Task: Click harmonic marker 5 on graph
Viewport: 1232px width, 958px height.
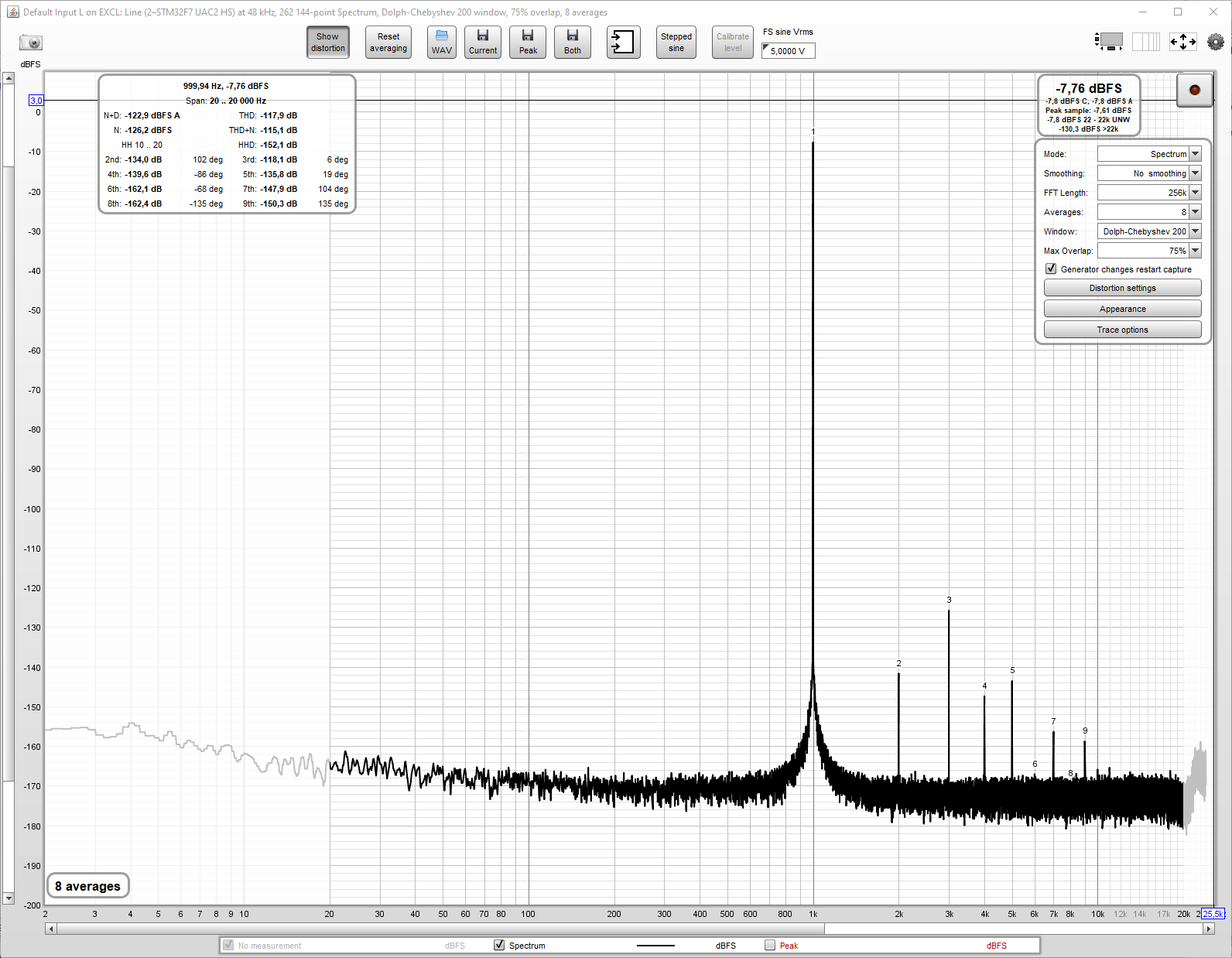Action: 1012,670
